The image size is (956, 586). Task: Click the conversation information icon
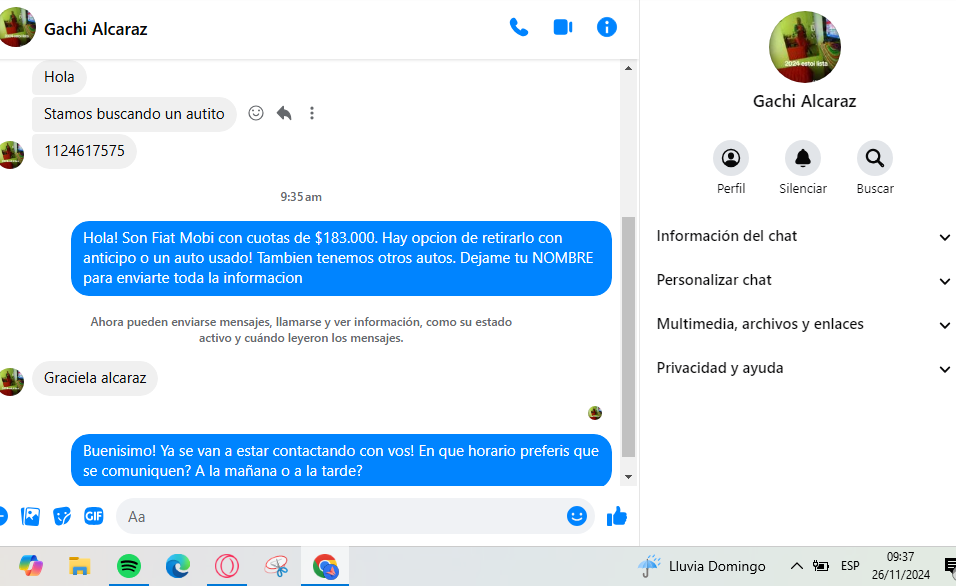pyautogui.click(x=606, y=28)
